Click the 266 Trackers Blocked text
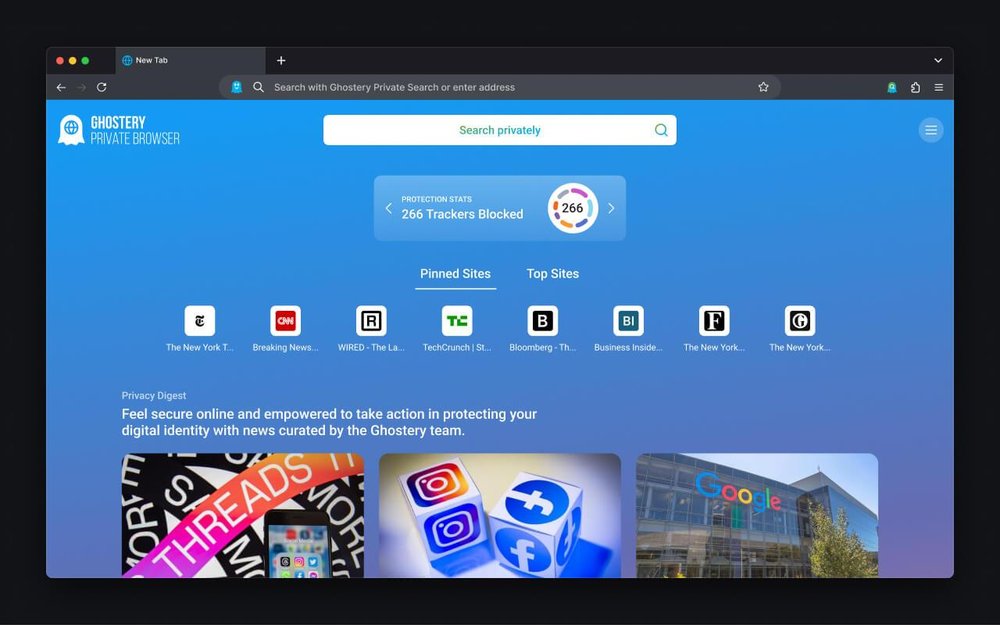Screen dimensions: 1000x628 pos(462,214)
